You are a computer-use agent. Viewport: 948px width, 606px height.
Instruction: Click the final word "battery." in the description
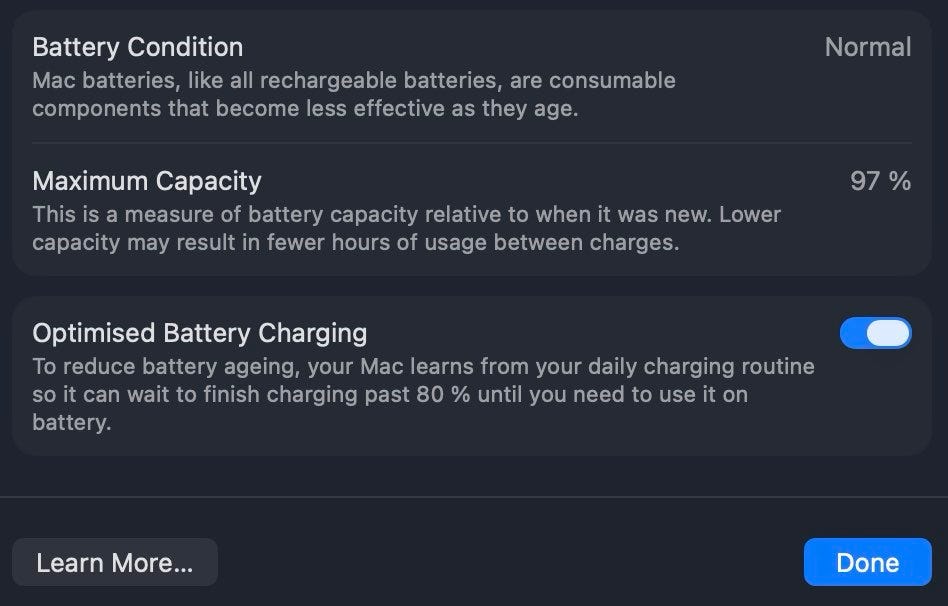tap(71, 422)
